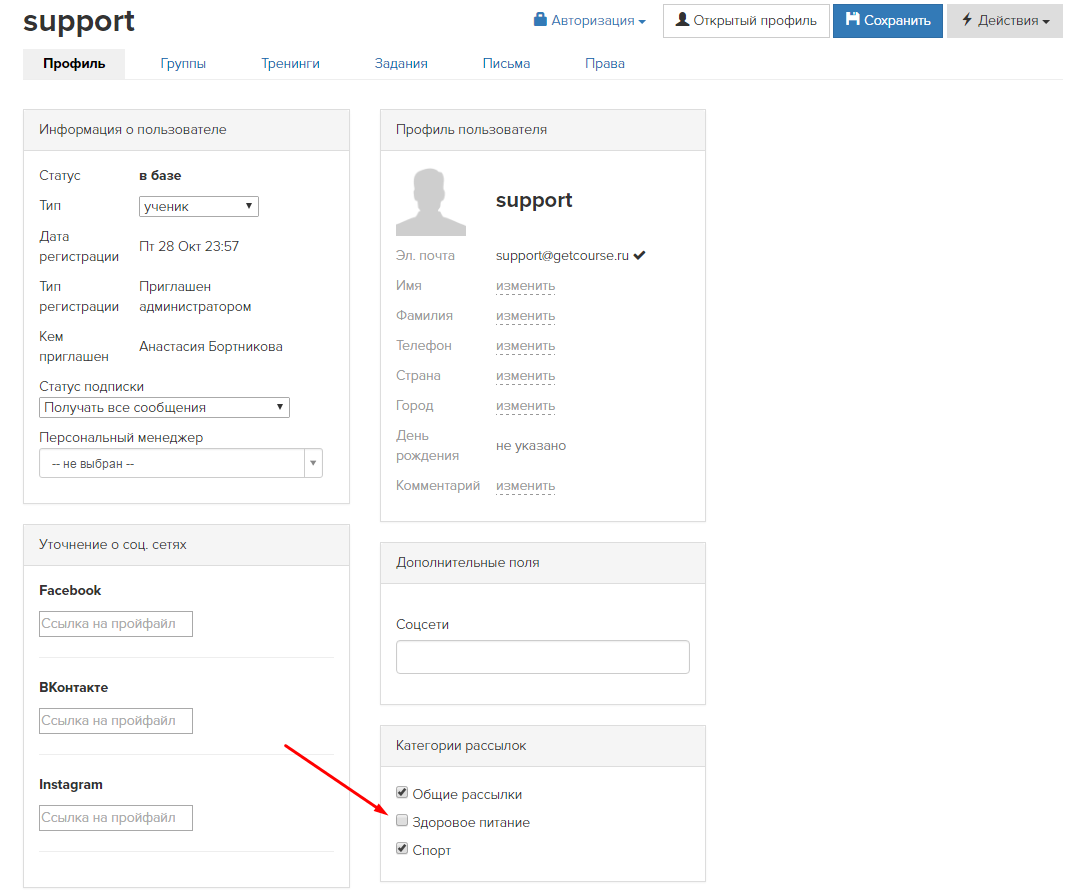Enable the Здоровое питание checkbox
This screenshot has height=893, width=1080.
[x=402, y=821]
